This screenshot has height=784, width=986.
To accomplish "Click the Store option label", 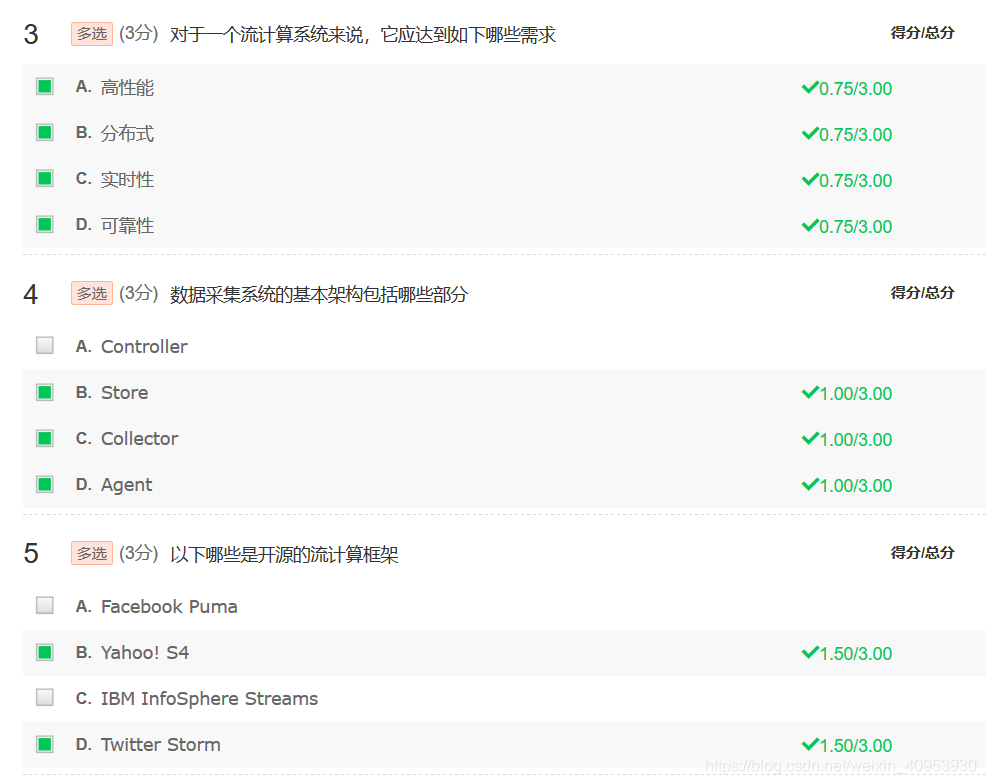I will [125, 392].
